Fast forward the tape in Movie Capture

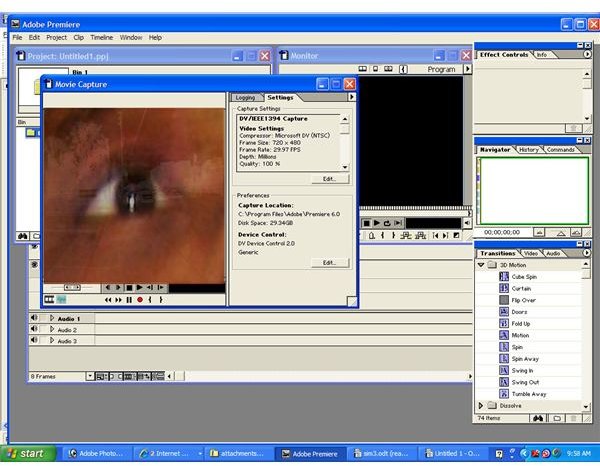click(119, 300)
